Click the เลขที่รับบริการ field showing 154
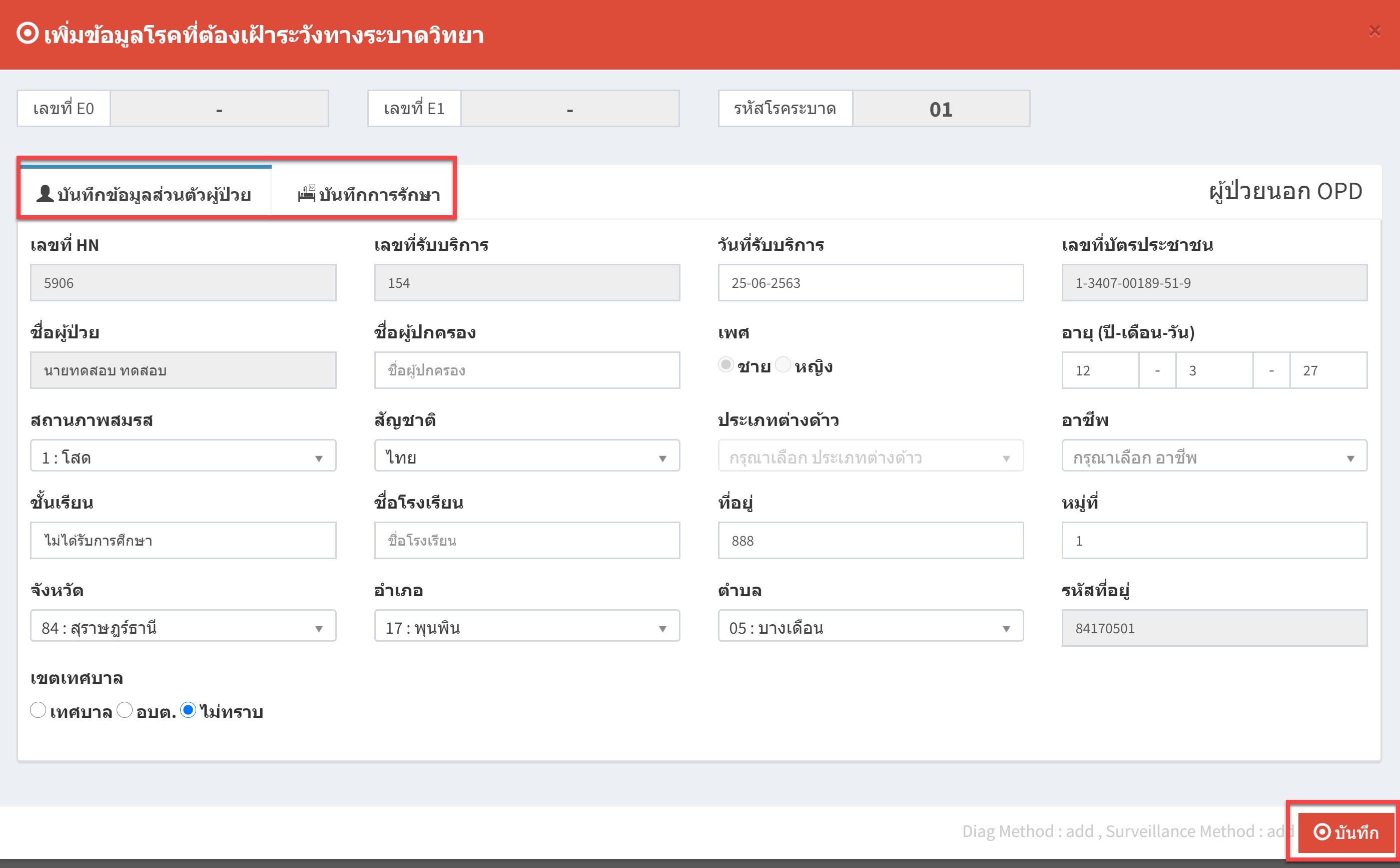The image size is (1400, 868). click(x=527, y=282)
